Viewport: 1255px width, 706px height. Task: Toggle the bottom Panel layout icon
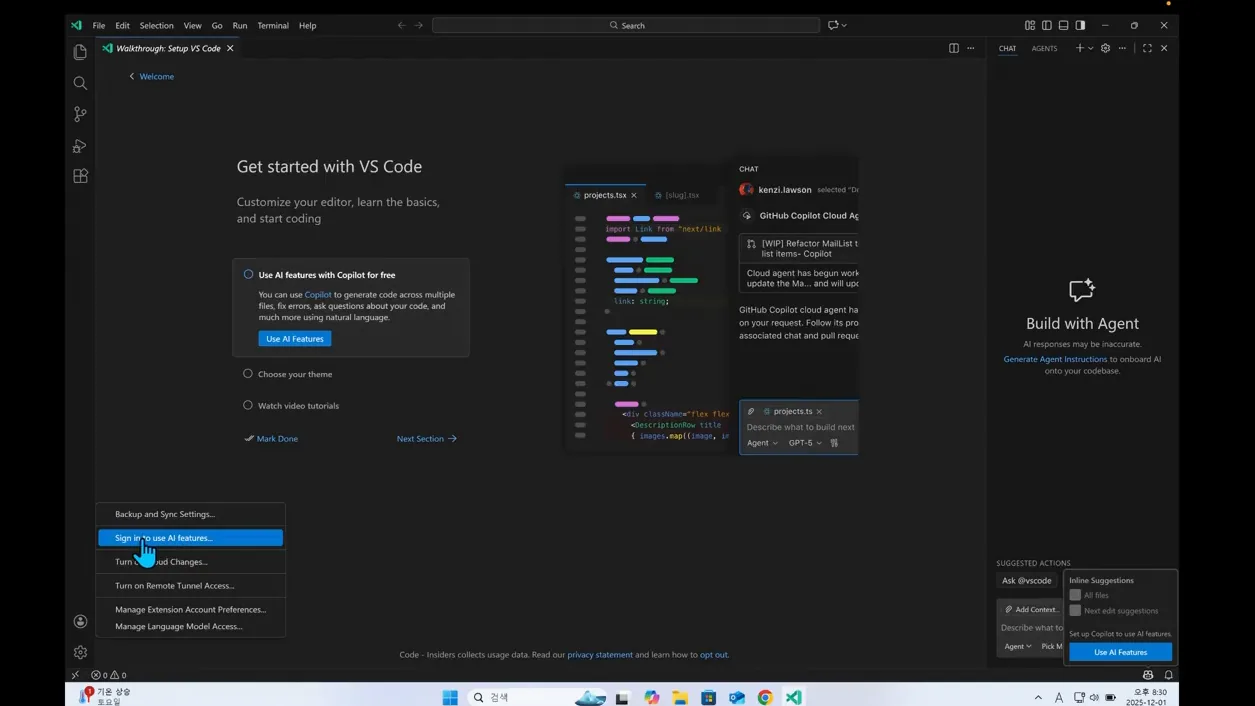[x=1063, y=25]
